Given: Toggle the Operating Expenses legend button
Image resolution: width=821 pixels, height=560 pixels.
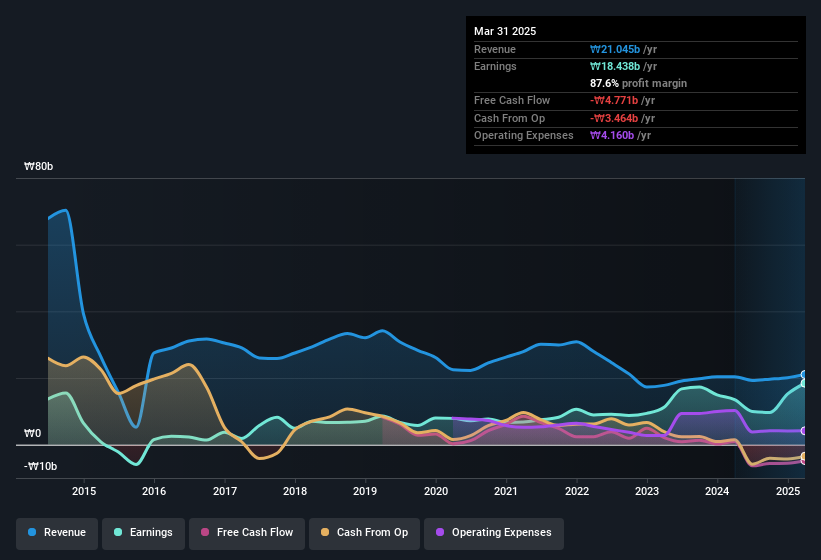Looking at the screenshot, I should pyautogui.click(x=493, y=532).
